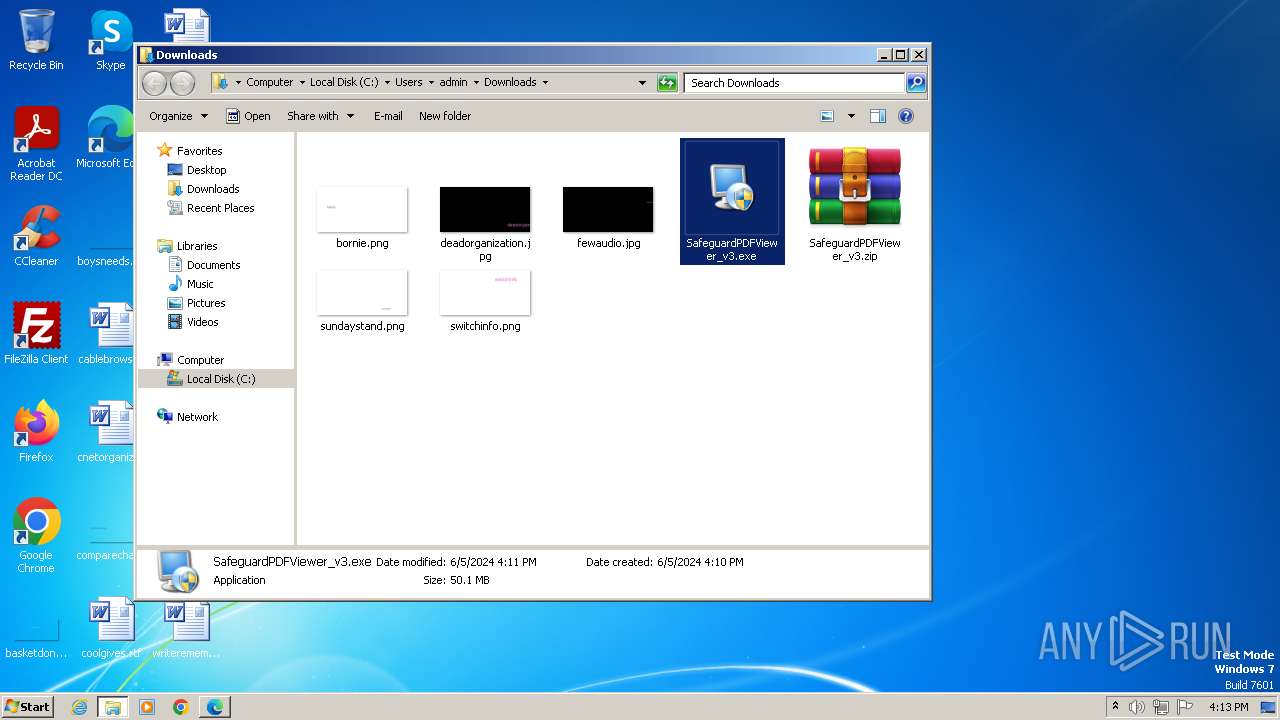Screen dimensions: 1280x720
Task: Click Windows Explorer taskbar icon
Action: click(112, 707)
